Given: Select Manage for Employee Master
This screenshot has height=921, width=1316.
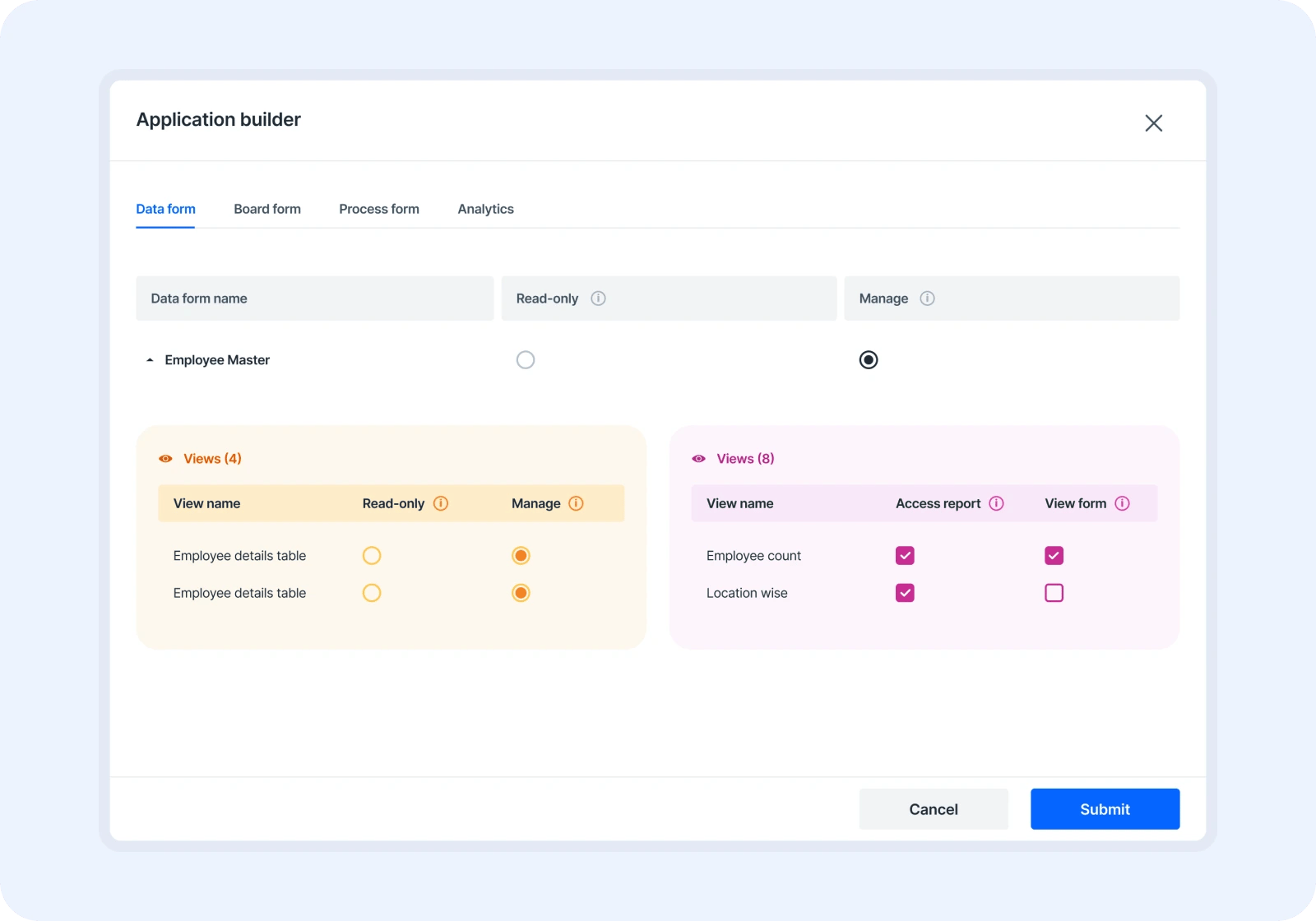Looking at the screenshot, I should 869,360.
